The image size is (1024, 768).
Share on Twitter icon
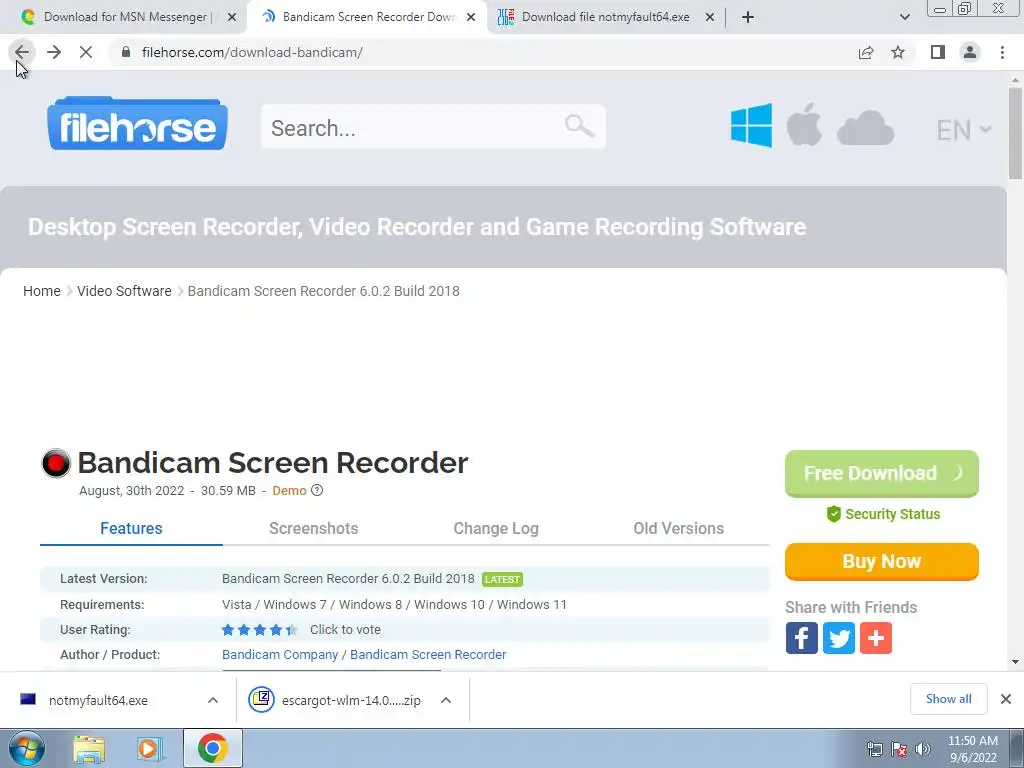(839, 638)
